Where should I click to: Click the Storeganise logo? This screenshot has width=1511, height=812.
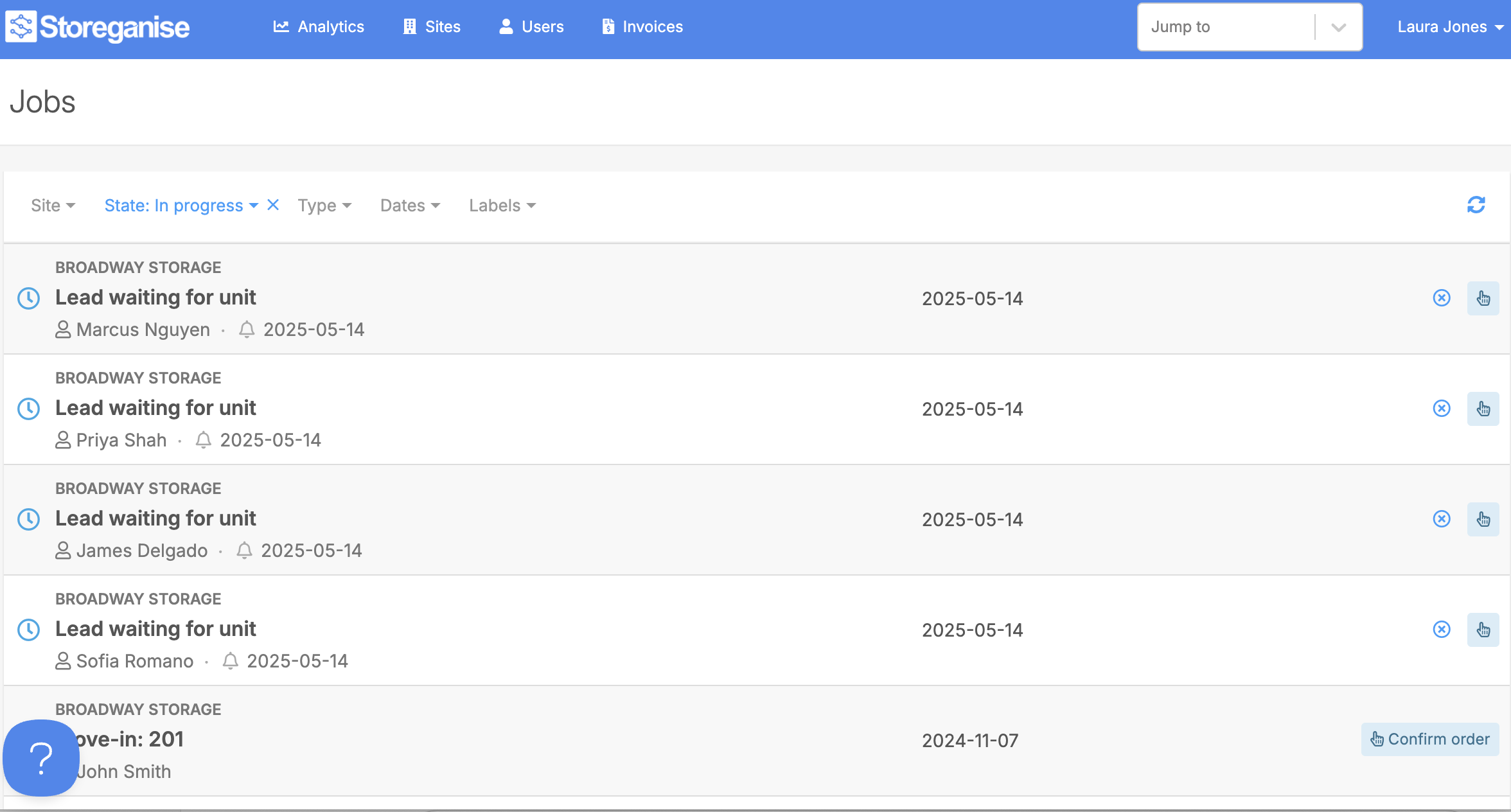[x=98, y=27]
